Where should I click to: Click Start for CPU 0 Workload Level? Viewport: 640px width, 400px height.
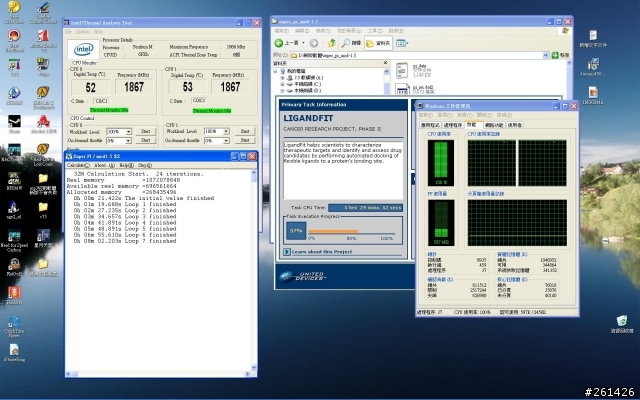(x=146, y=131)
